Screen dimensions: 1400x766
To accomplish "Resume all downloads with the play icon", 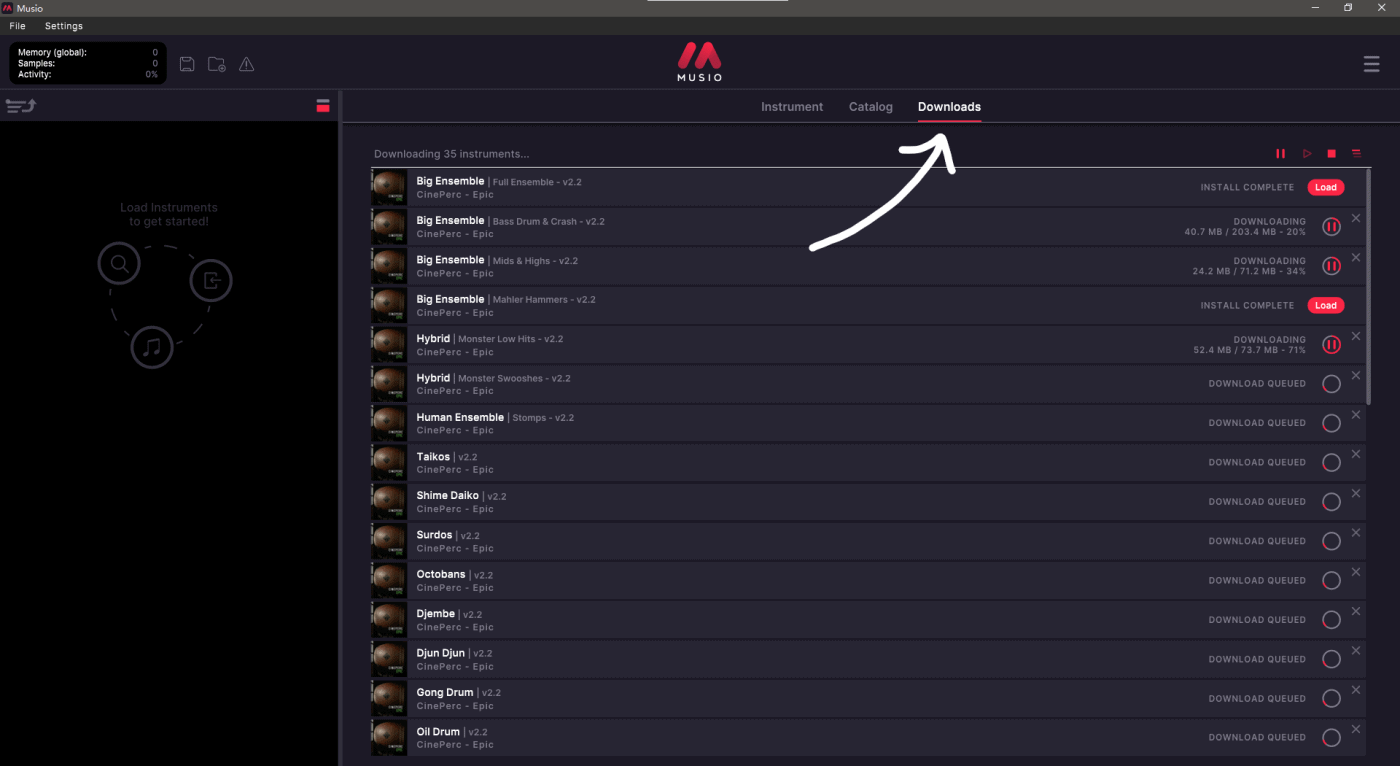I will tap(1307, 154).
